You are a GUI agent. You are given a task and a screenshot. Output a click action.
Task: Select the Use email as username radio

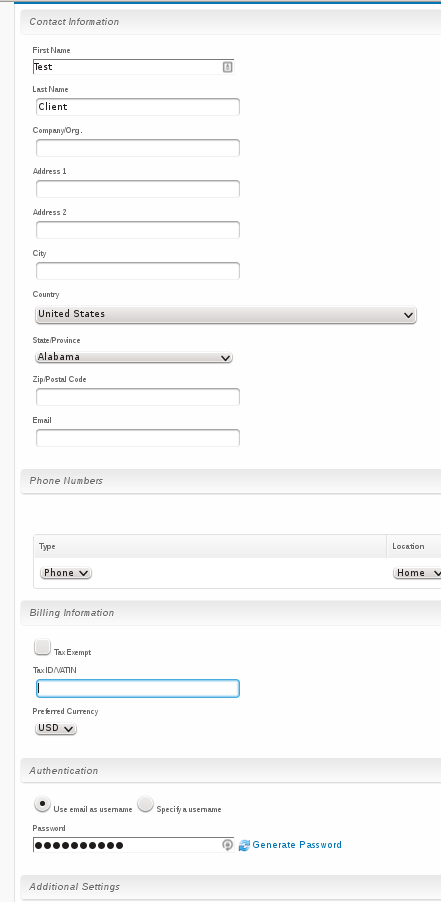click(x=43, y=804)
